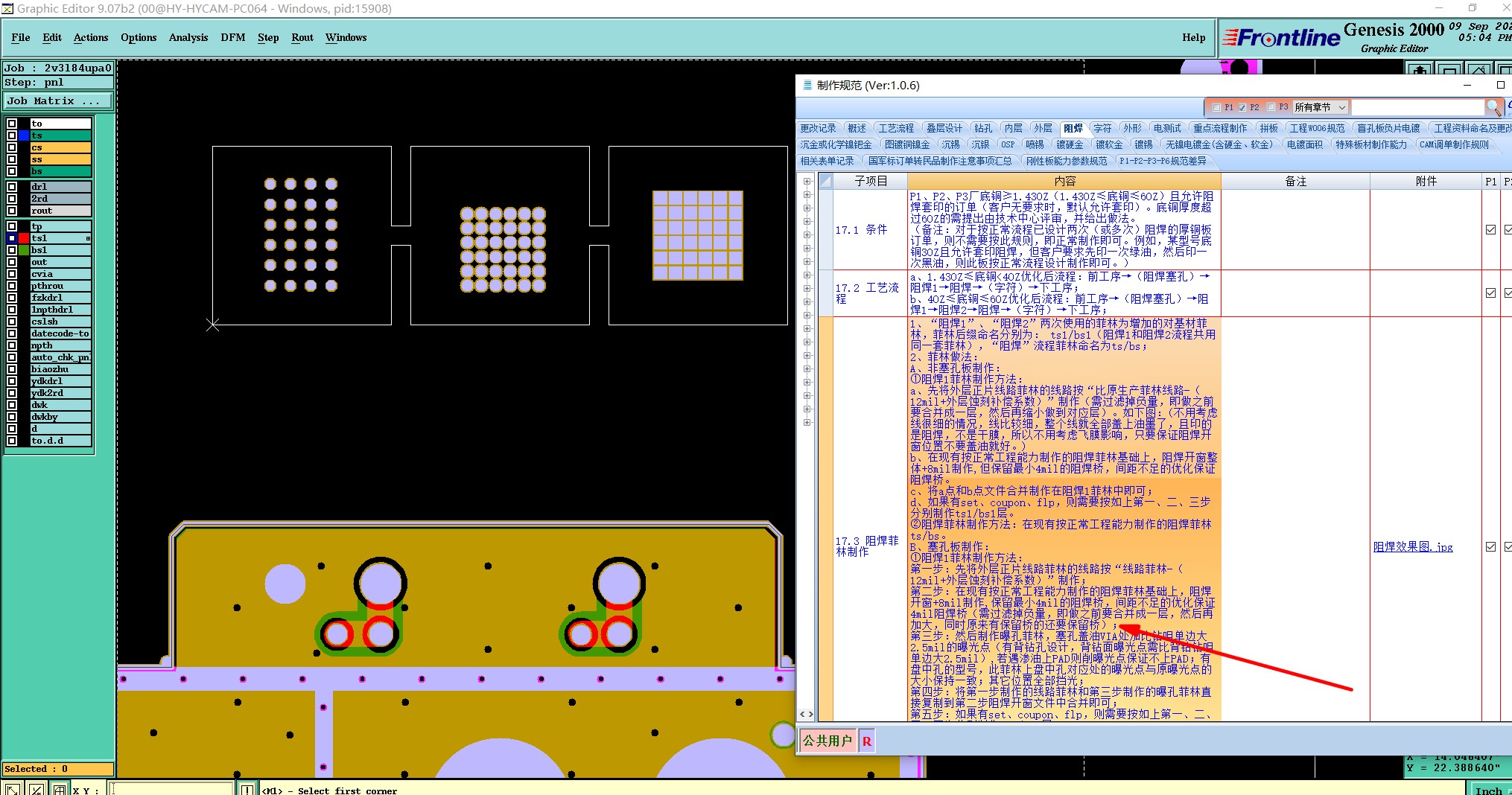Toggle the P1 checkbox of the 17.2 工艺流程 row
This screenshot has width=1512, height=795.
(x=1490, y=293)
